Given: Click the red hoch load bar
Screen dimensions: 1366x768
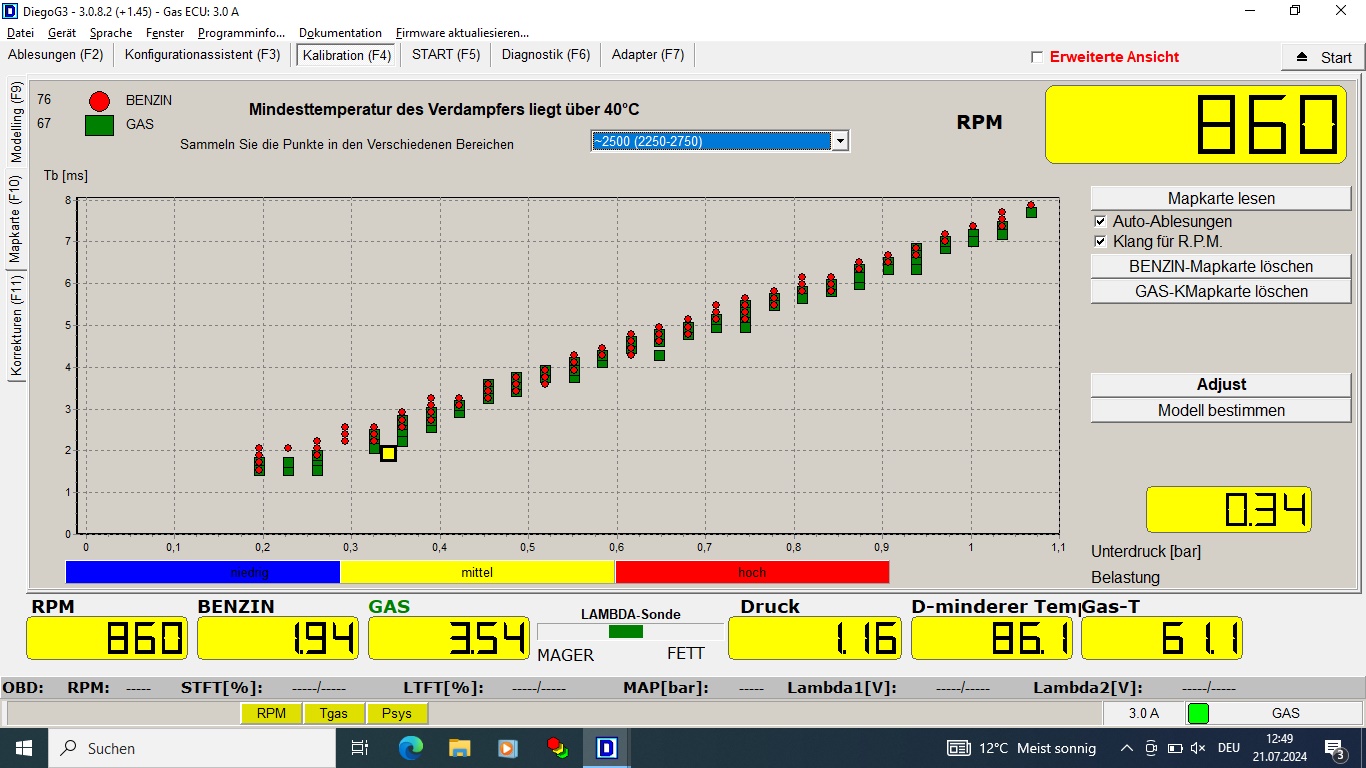Looking at the screenshot, I should coord(752,572).
